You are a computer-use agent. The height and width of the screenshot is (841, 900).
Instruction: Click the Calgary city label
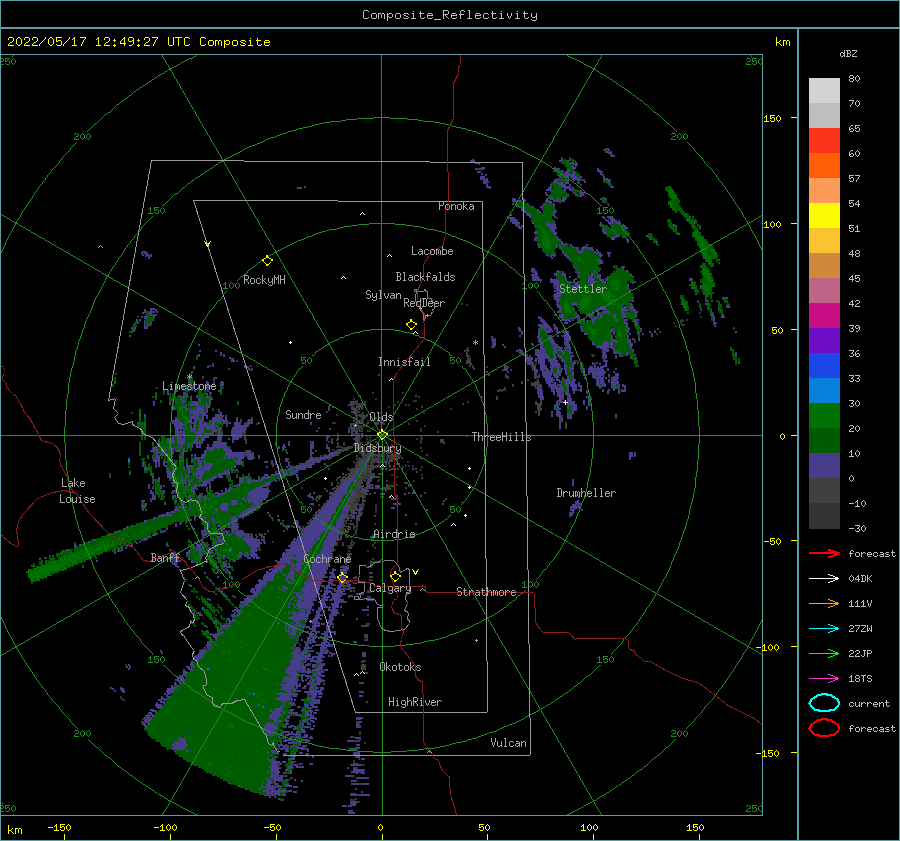pos(390,588)
